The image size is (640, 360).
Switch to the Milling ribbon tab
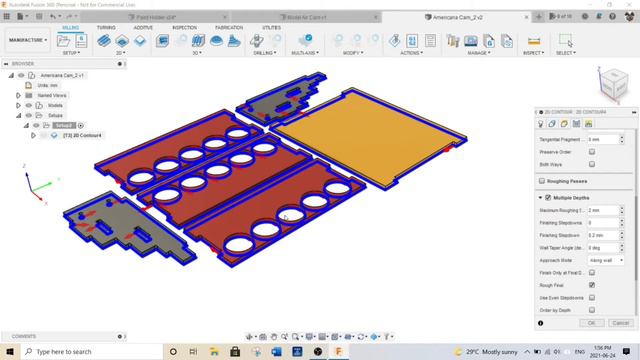coord(70,27)
